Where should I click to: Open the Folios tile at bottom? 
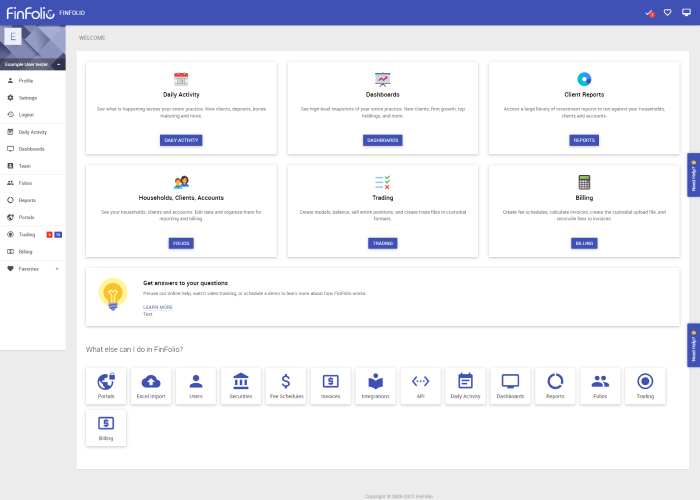click(x=600, y=386)
